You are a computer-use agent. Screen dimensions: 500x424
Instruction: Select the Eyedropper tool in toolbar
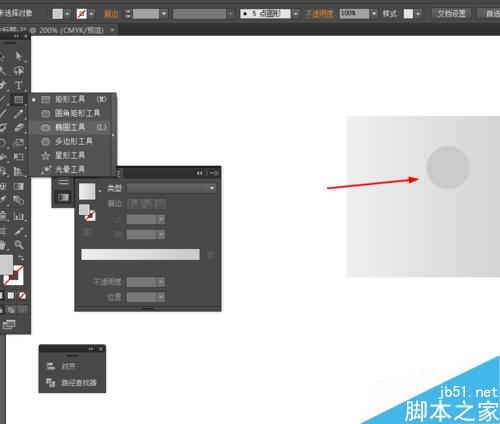19,231
